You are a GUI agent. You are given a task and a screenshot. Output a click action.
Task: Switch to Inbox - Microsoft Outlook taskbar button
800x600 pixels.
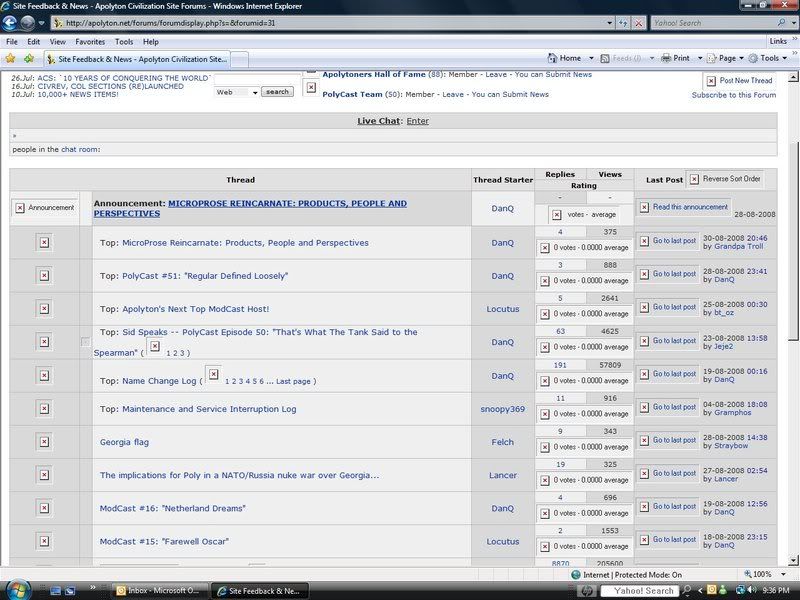pos(159,590)
